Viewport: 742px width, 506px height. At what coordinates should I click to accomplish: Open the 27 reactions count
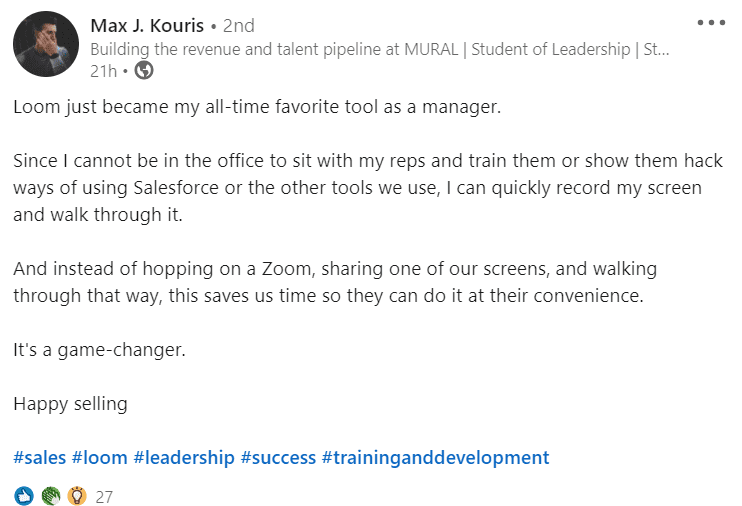pos(104,497)
